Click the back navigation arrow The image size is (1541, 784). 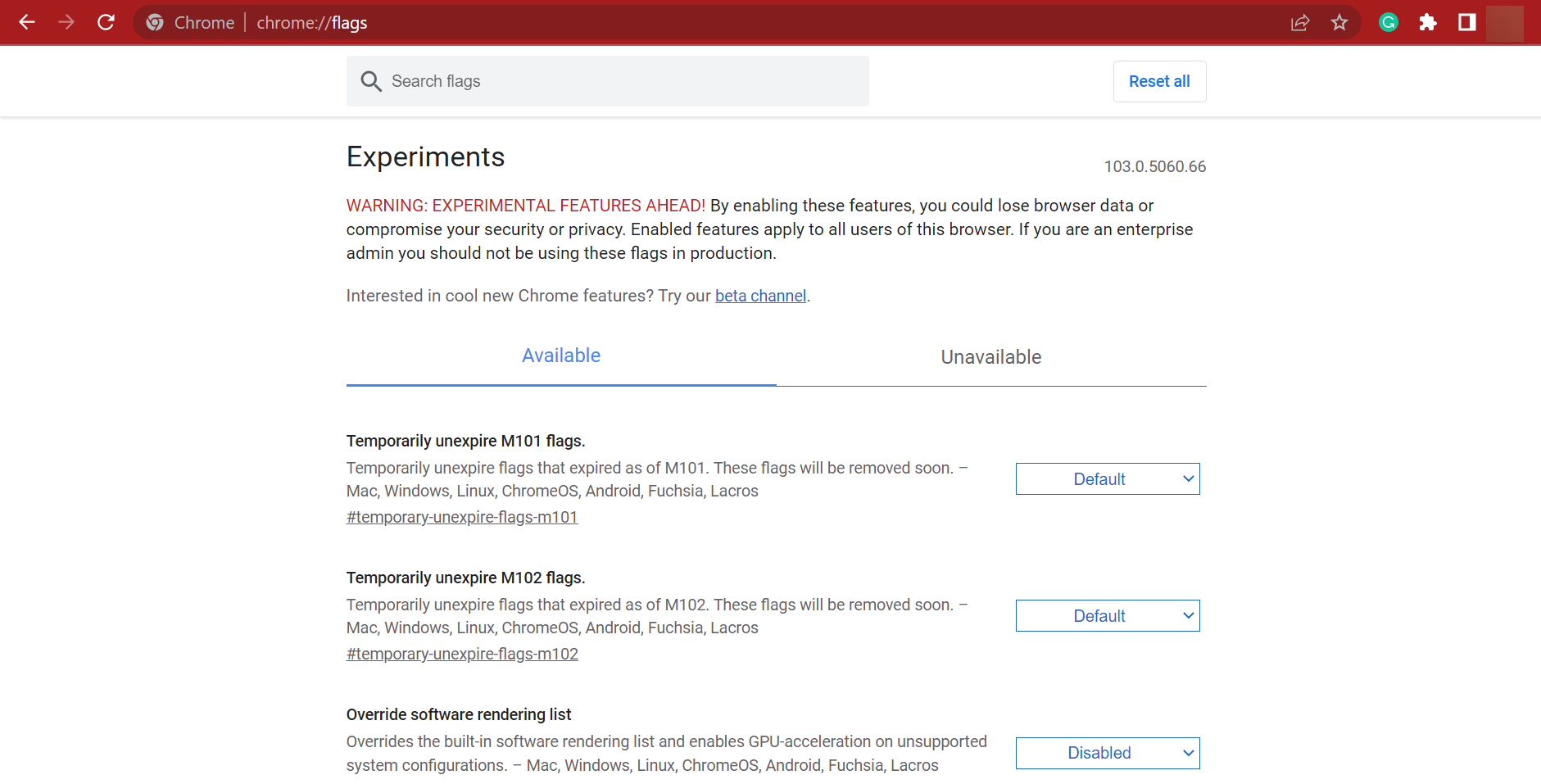pyautogui.click(x=27, y=22)
